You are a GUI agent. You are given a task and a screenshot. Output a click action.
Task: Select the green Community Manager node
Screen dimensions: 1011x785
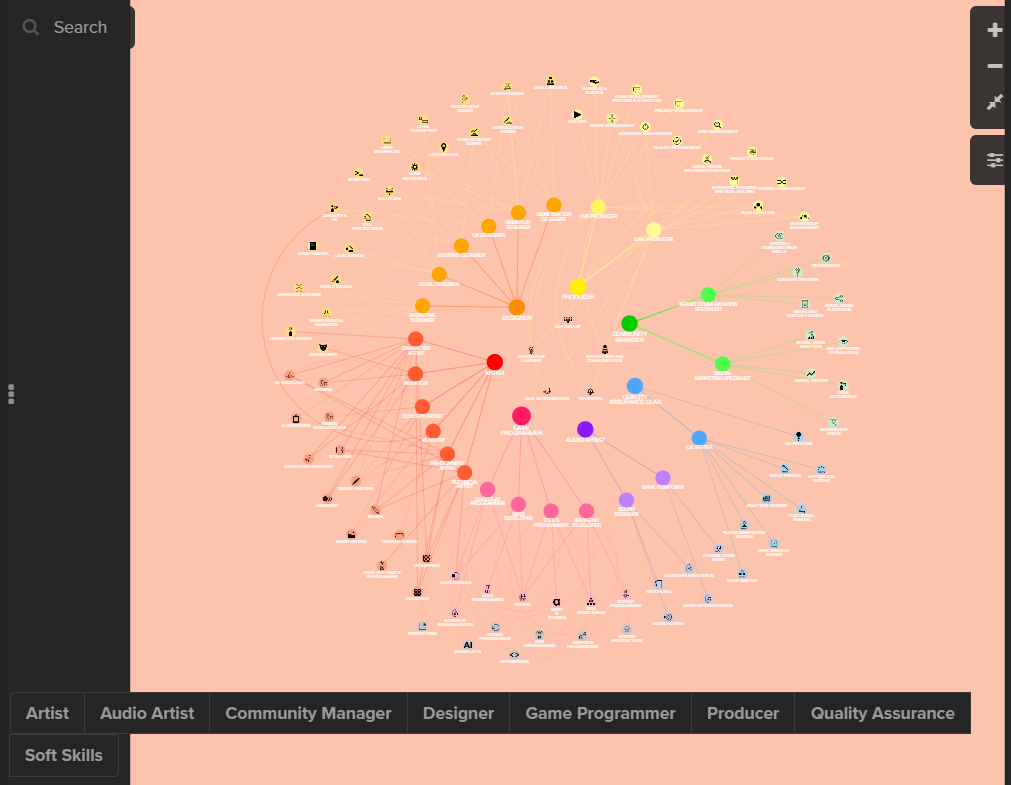(629, 323)
